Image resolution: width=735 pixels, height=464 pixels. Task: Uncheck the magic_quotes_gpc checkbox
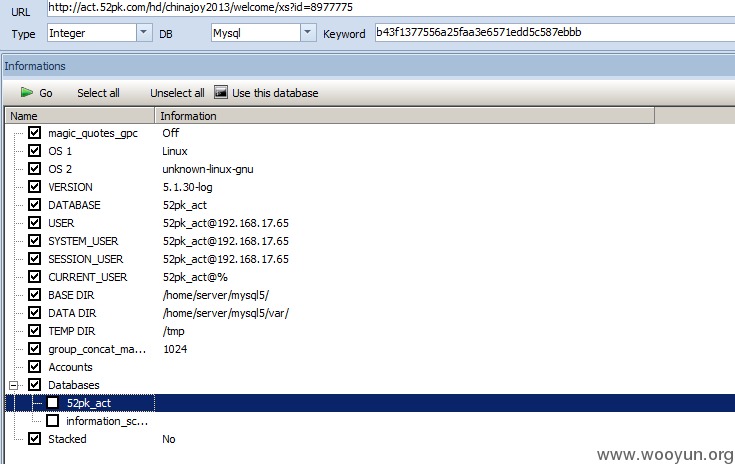pyautogui.click(x=34, y=133)
